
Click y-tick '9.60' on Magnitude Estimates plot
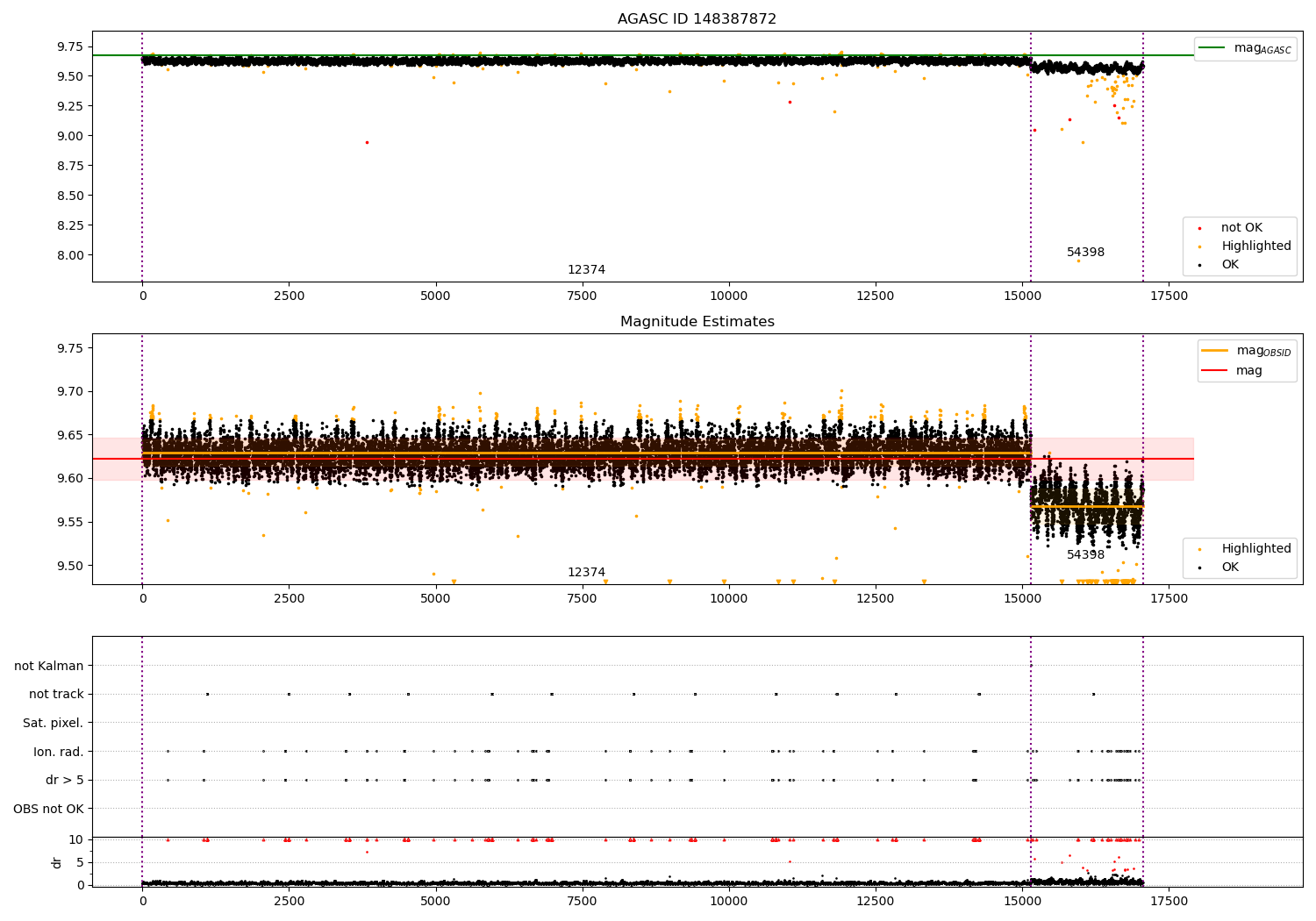coord(69,479)
